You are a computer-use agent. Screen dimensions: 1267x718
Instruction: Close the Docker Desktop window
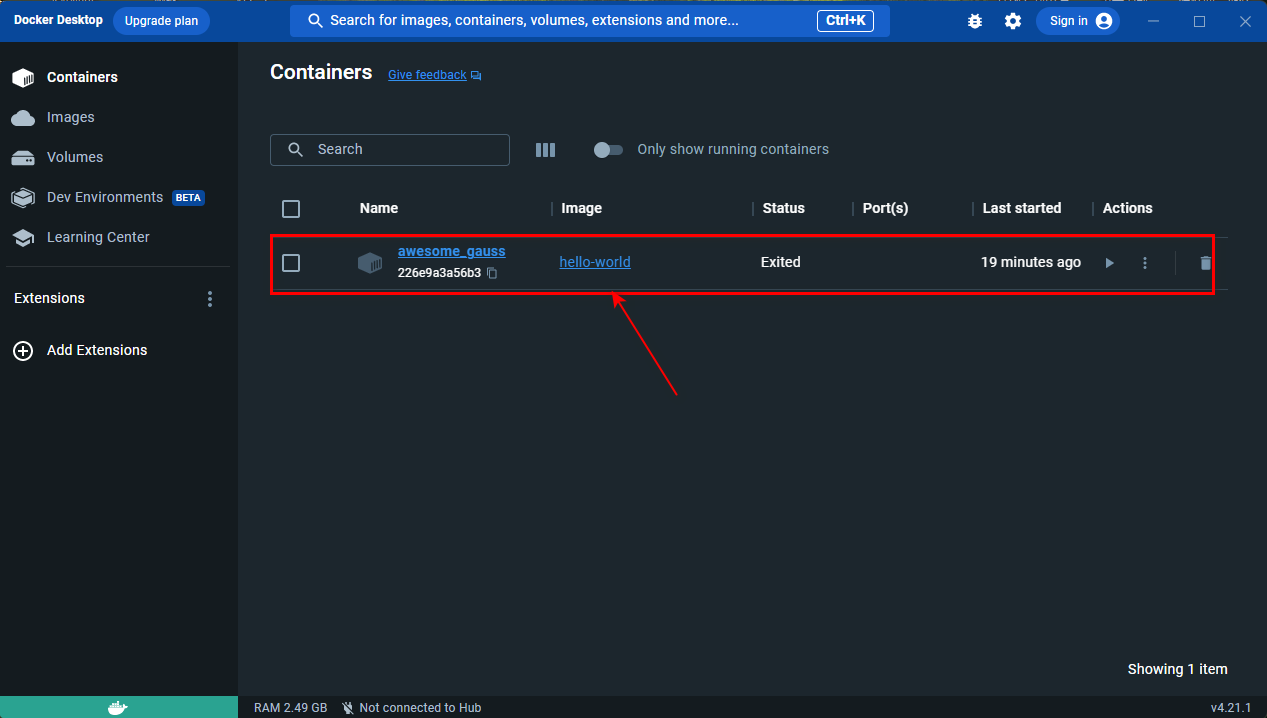(1245, 21)
